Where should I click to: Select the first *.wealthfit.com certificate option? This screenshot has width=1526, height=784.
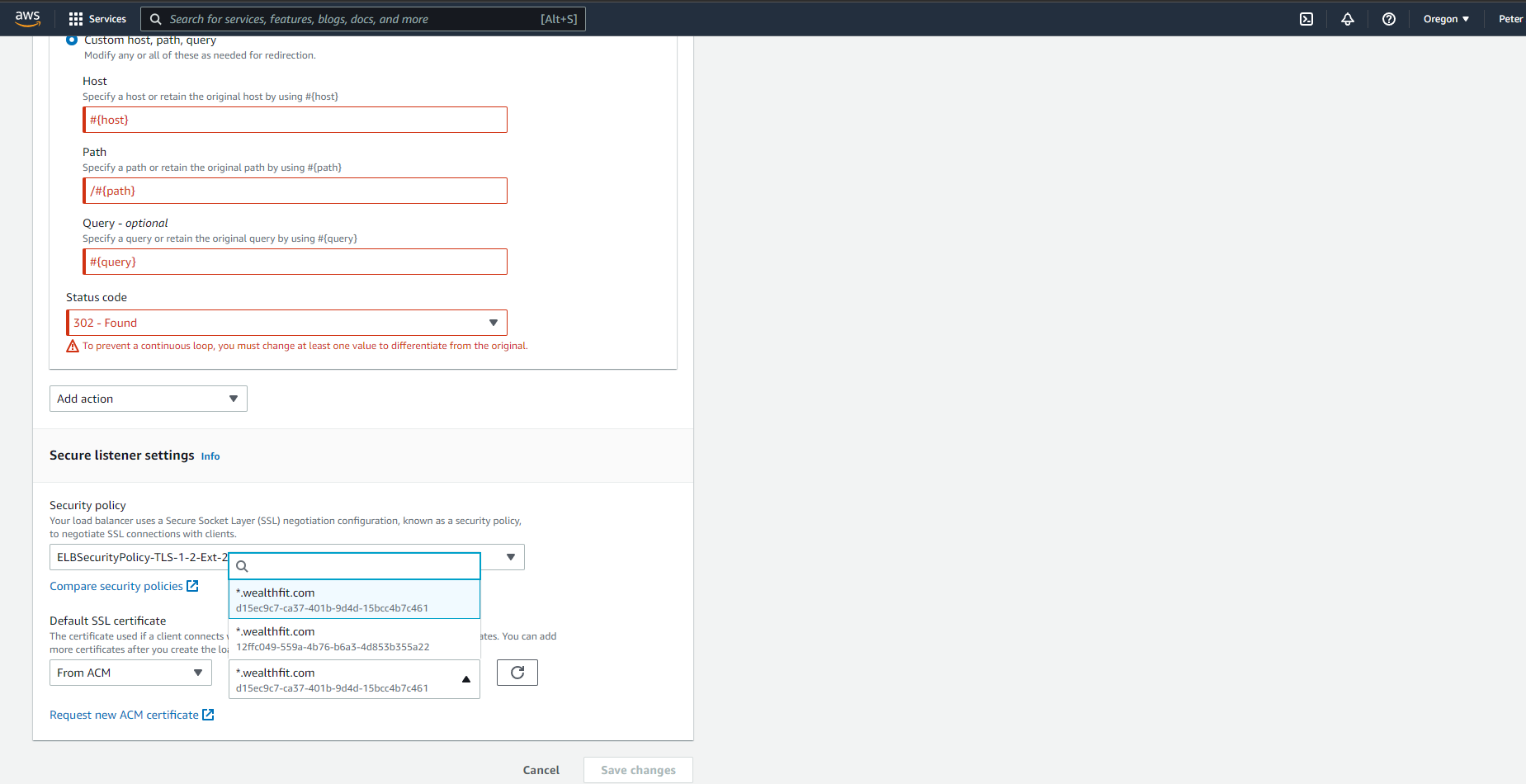354,599
